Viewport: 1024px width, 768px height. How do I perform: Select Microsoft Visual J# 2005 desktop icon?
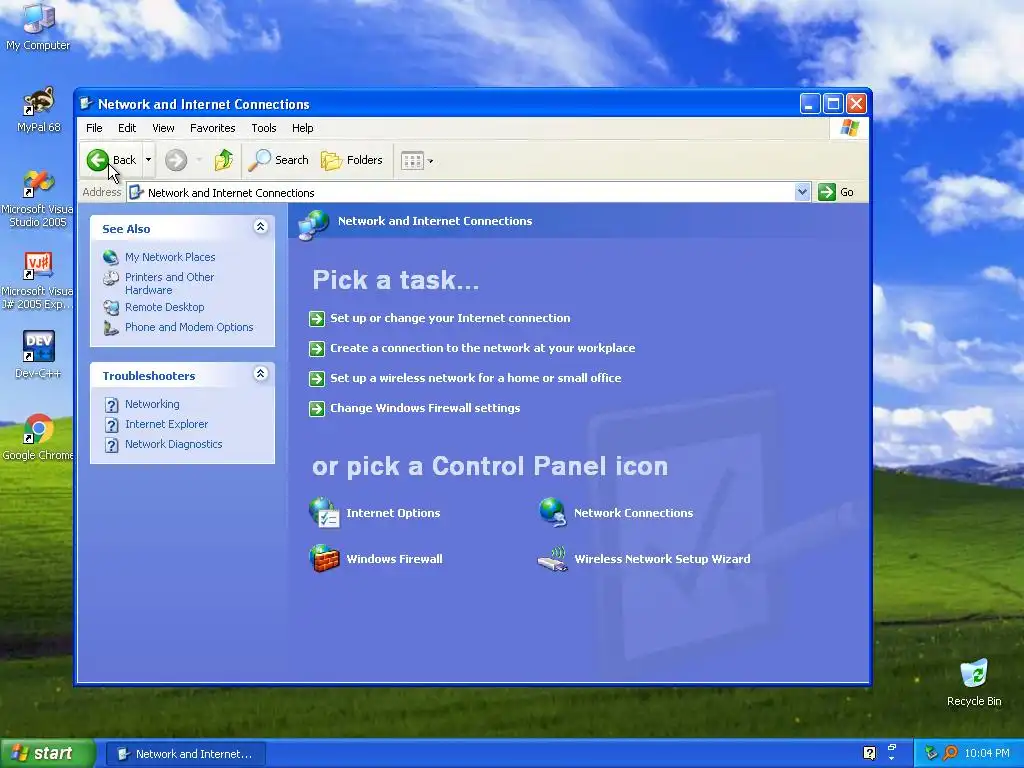37,281
